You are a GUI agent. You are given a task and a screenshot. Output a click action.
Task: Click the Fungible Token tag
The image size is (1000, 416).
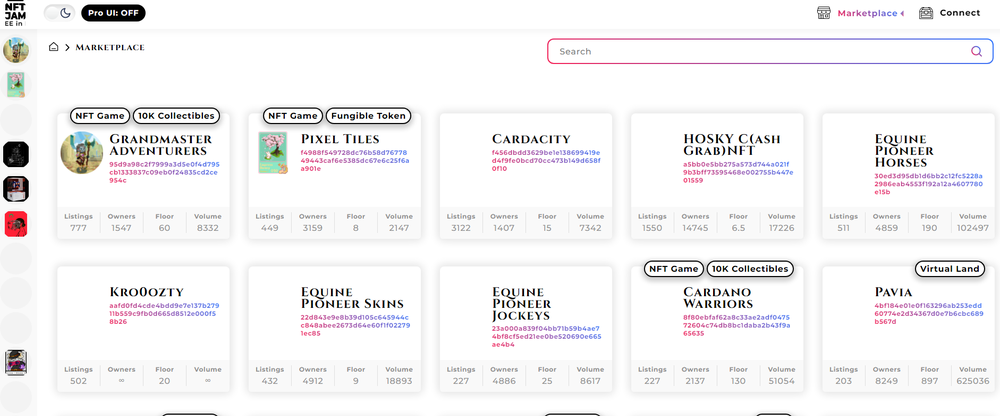(x=369, y=116)
